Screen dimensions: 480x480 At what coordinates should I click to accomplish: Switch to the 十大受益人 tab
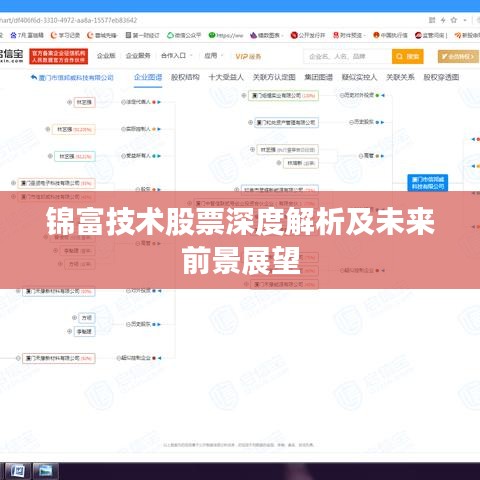(x=226, y=77)
